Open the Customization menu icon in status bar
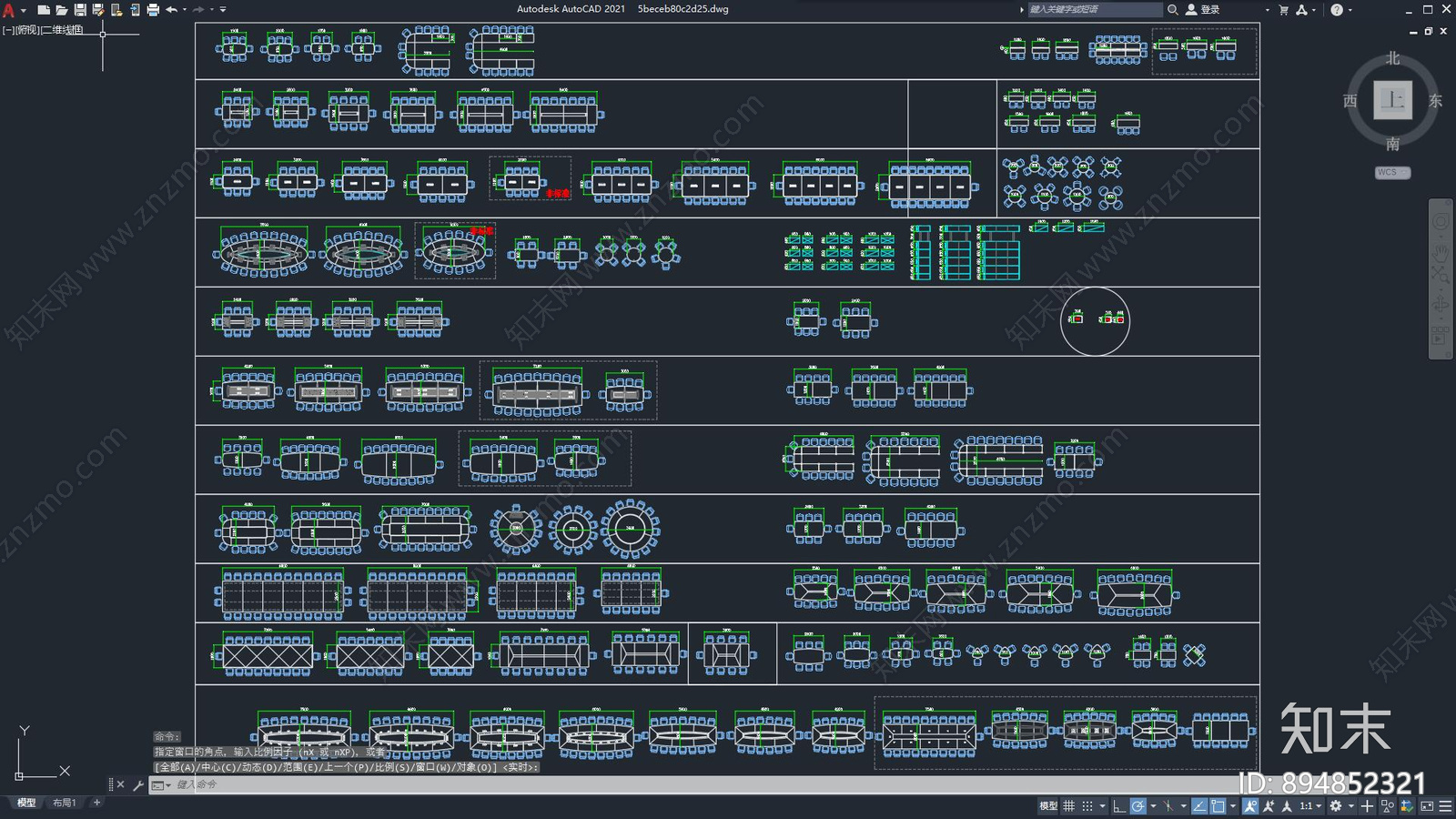 1445,806
